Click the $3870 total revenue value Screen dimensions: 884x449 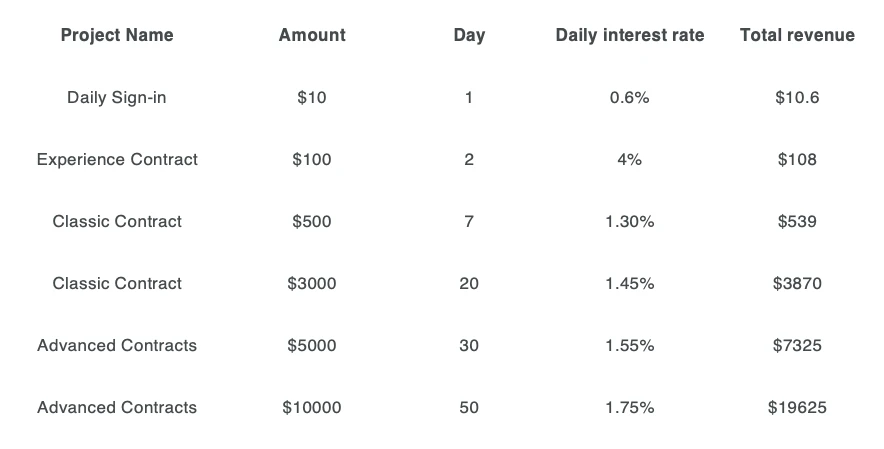(797, 283)
